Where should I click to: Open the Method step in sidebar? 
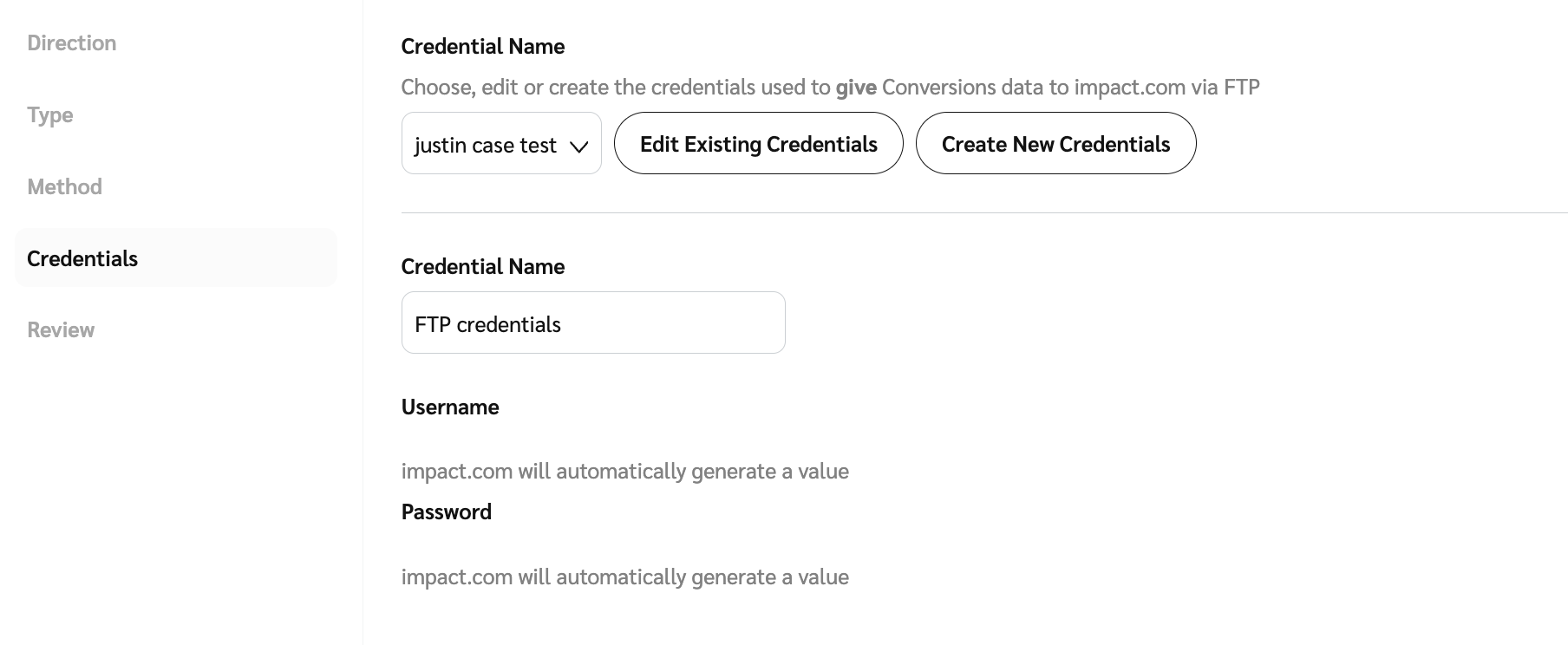point(65,187)
